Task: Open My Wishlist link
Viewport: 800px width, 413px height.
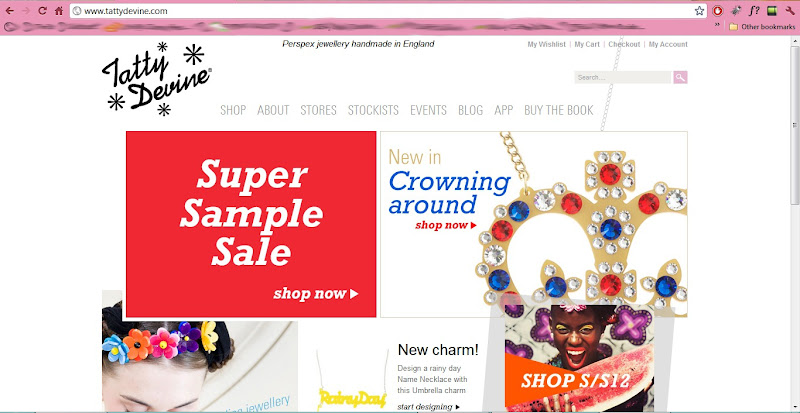Action: (x=546, y=44)
